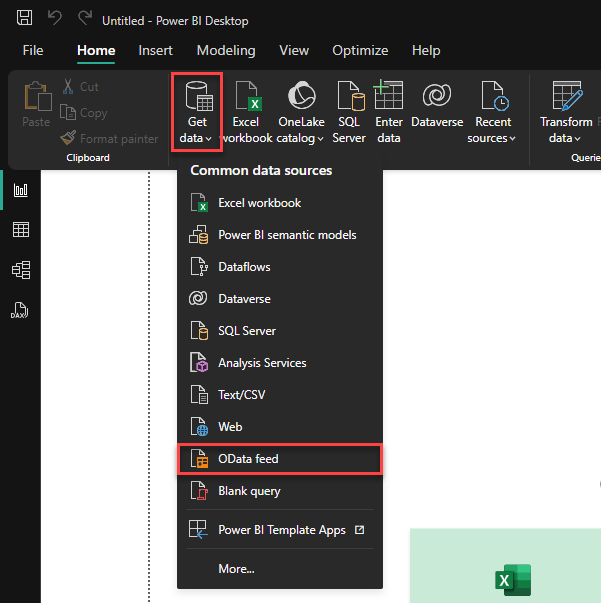Open Model view in left sidebar
The width and height of the screenshot is (601, 603).
[20, 270]
